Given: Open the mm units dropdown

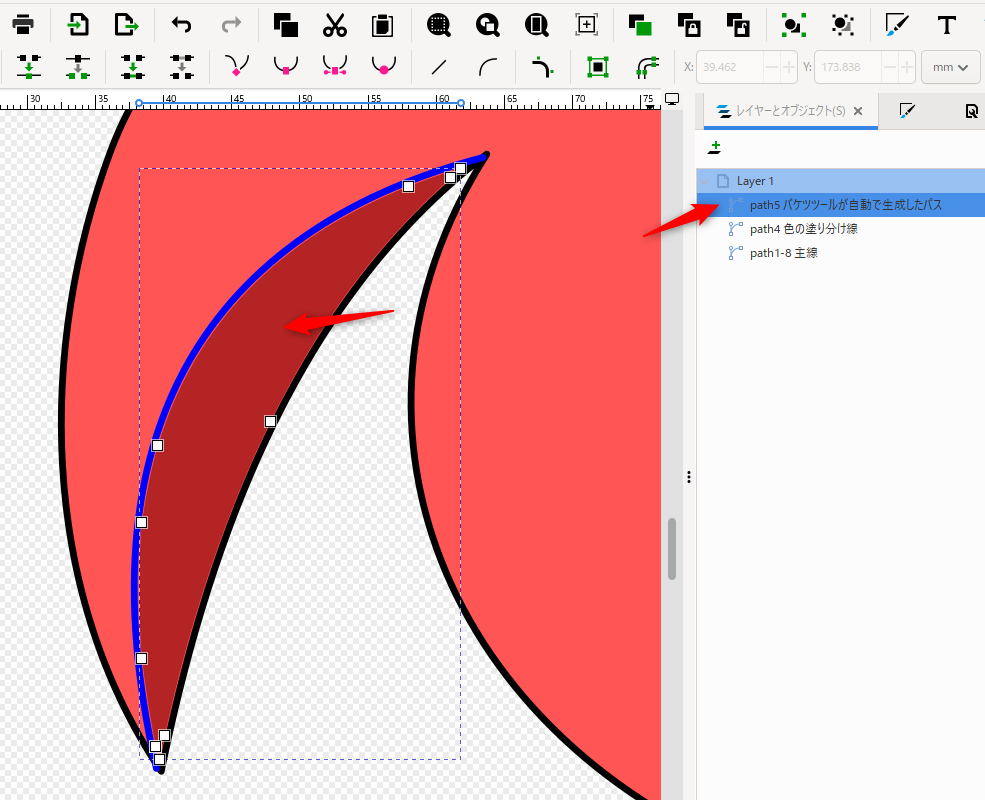Looking at the screenshot, I should coord(950,67).
